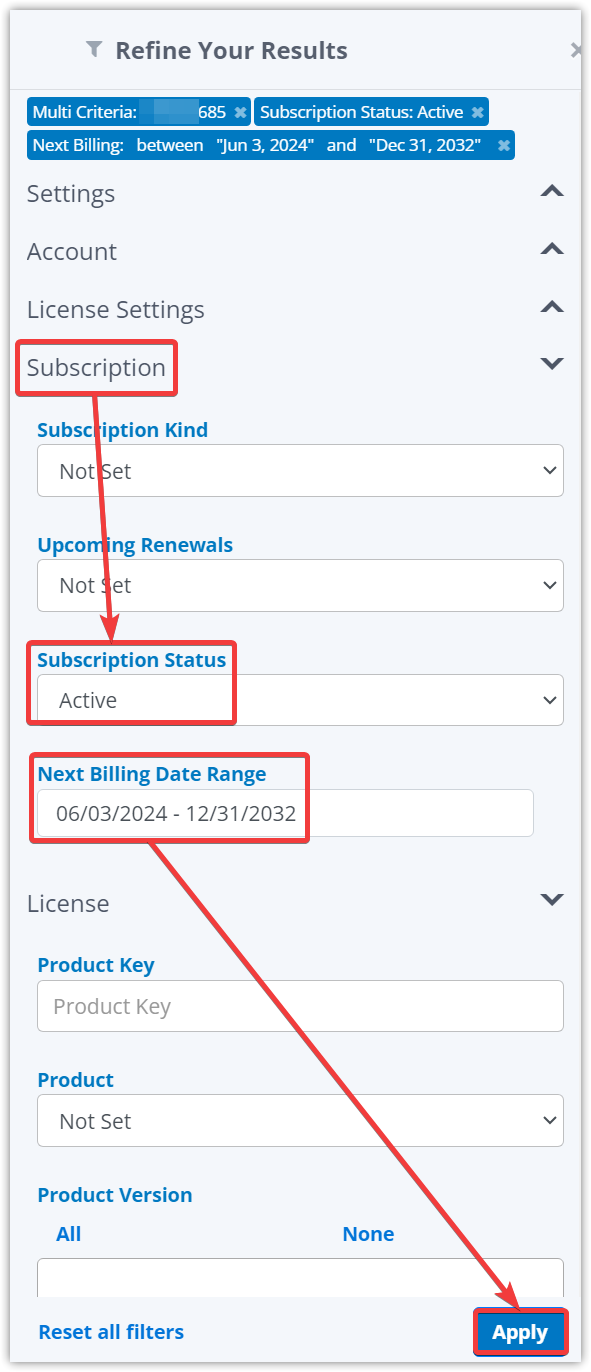Open the Subscription Kind dropdown
Viewport: 591px width, 1372px height.
pyautogui.click(x=300, y=470)
